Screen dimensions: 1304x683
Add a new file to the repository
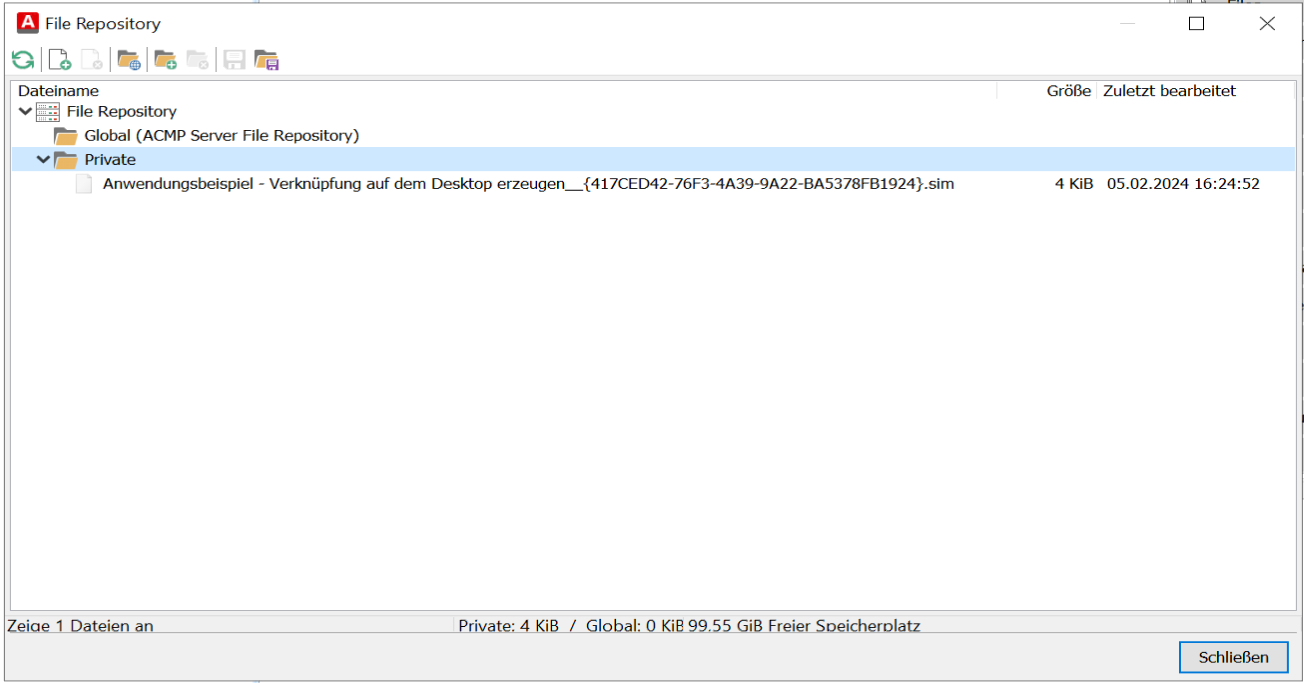tap(59, 59)
